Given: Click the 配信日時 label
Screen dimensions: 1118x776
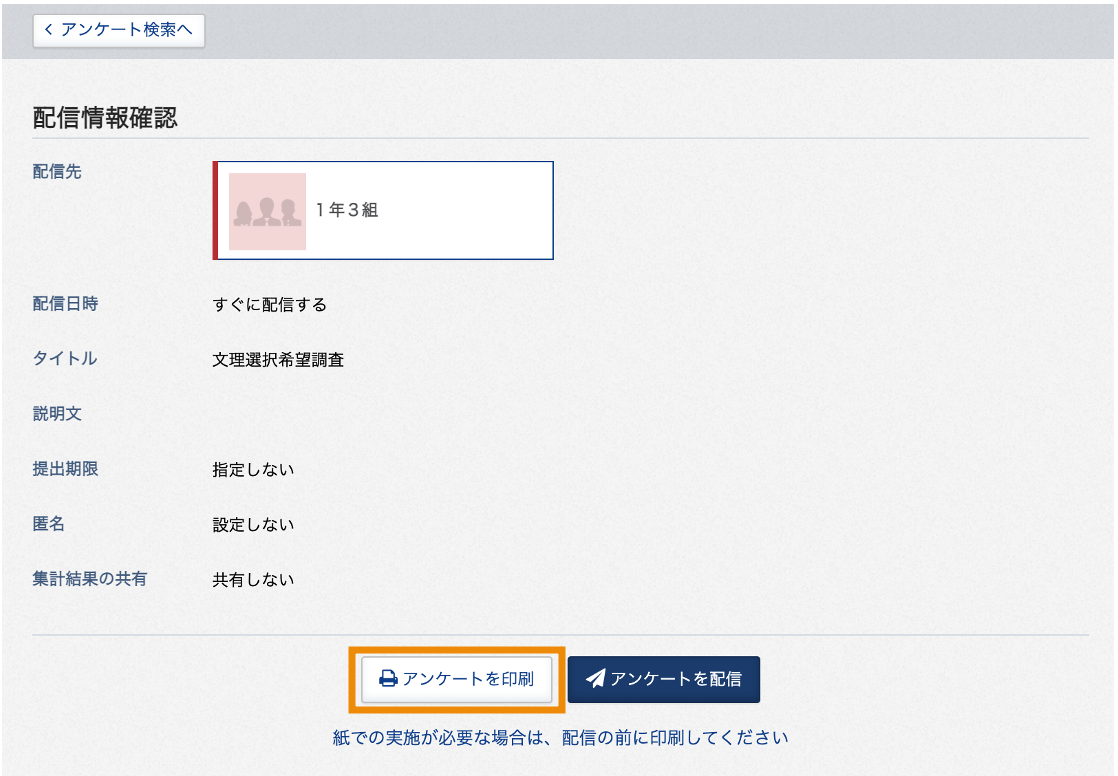Looking at the screenshot, I should 66,304.
